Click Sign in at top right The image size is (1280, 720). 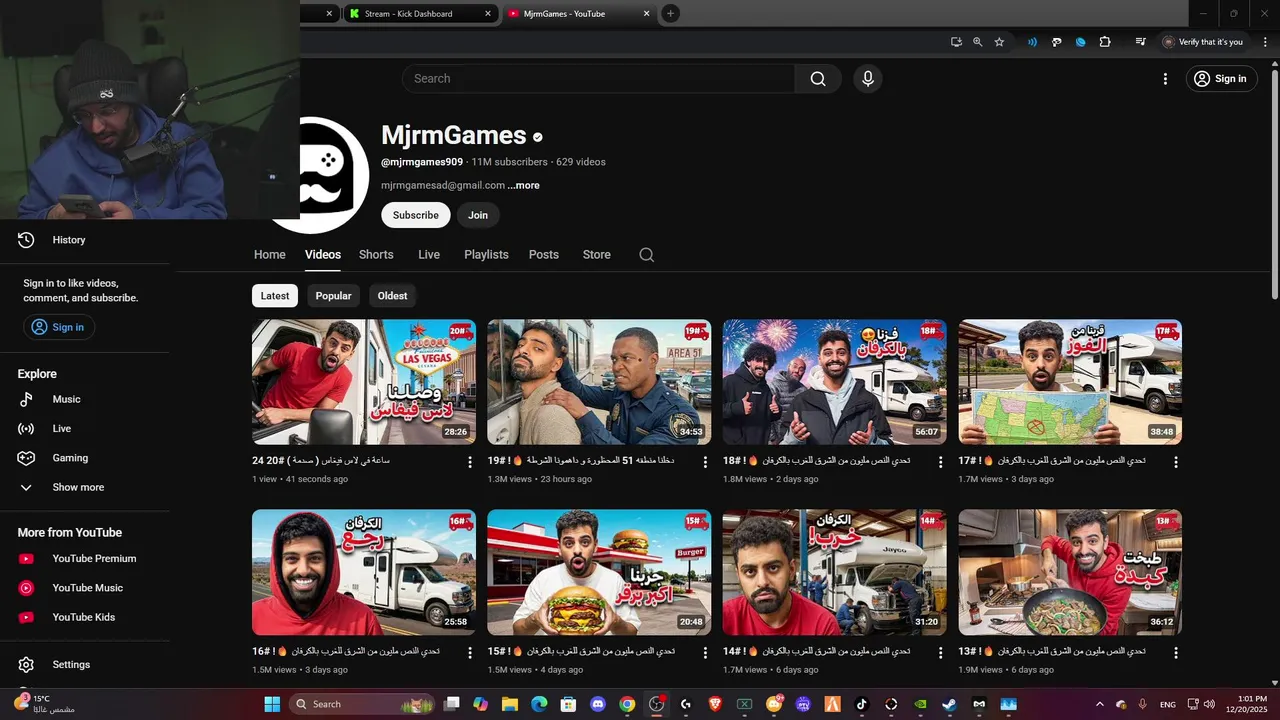point(1221,79)
